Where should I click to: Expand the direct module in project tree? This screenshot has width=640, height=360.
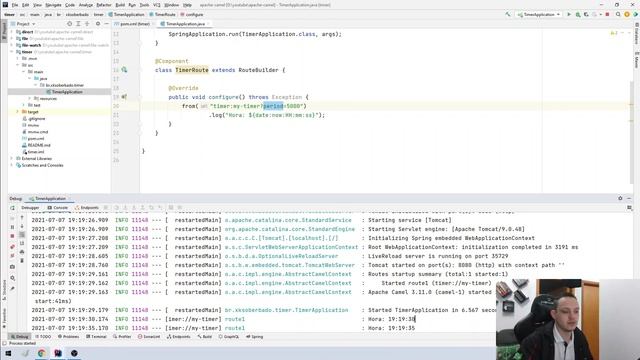12,32
